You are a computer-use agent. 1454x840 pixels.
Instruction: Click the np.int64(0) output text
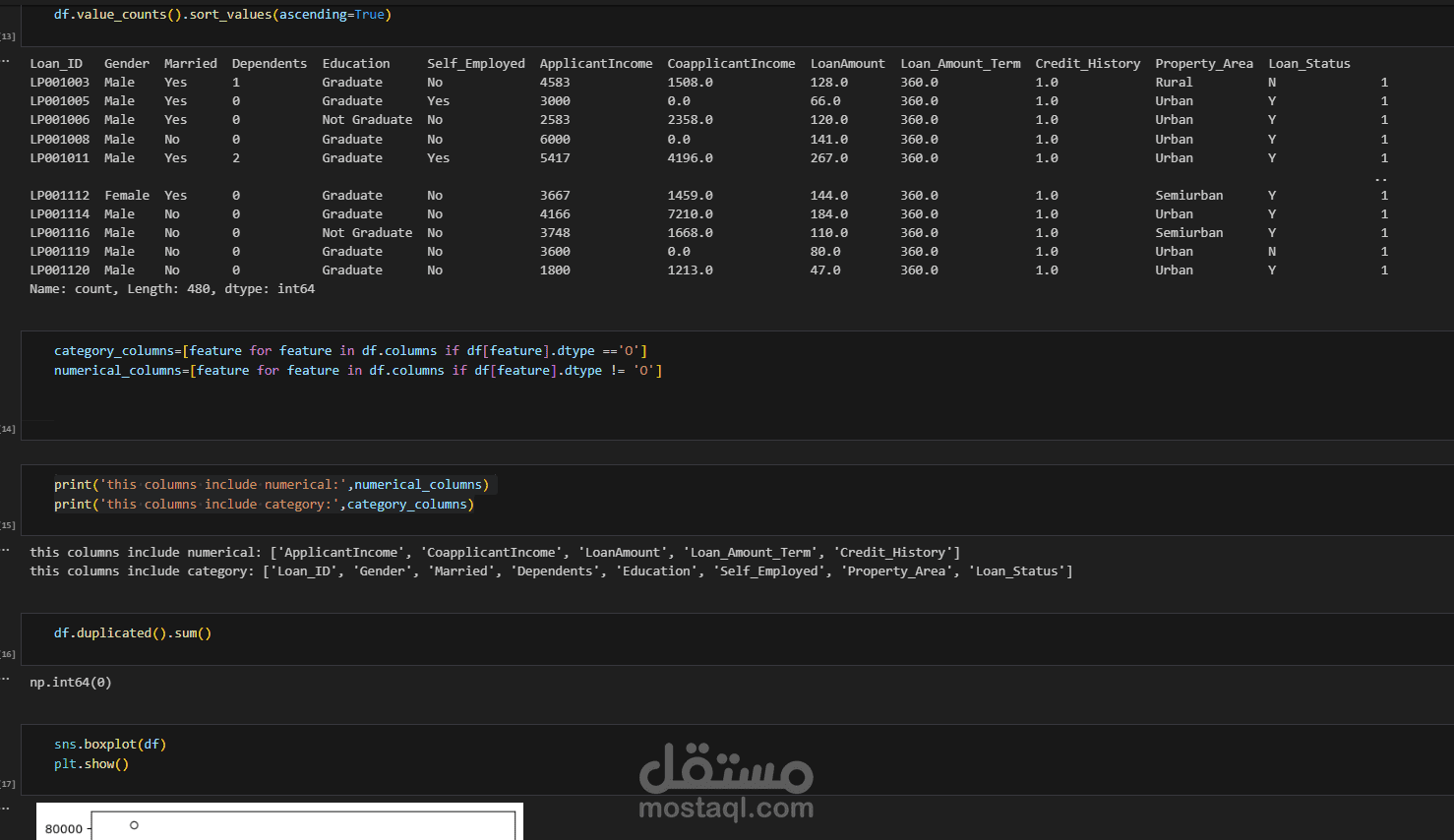(71, 683)
